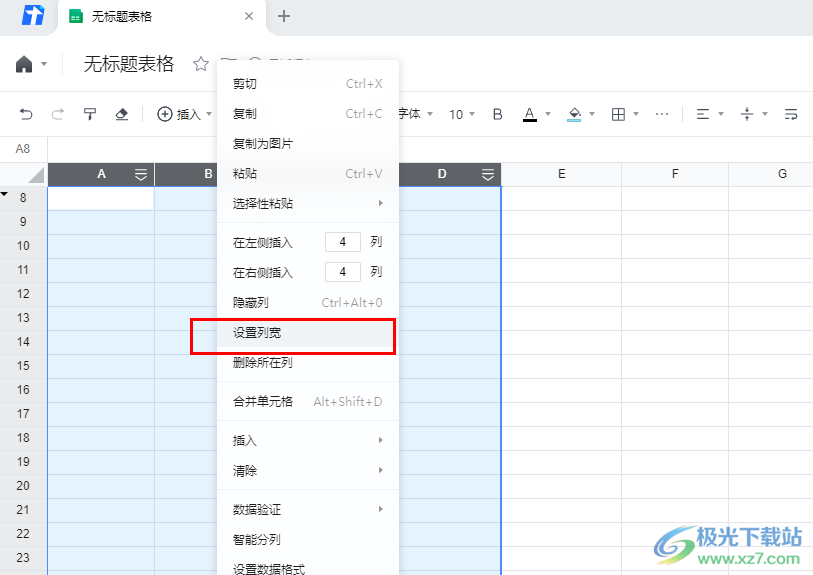Open a new tab with plus
Image resolution: width=813 pixels, height=575 pixels.
click(284, 16)
